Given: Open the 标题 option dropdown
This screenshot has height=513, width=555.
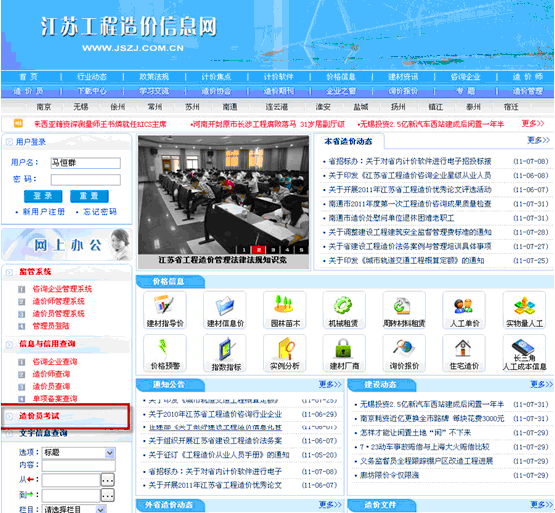Looking at the screenshot, I should tap(79, 453).
